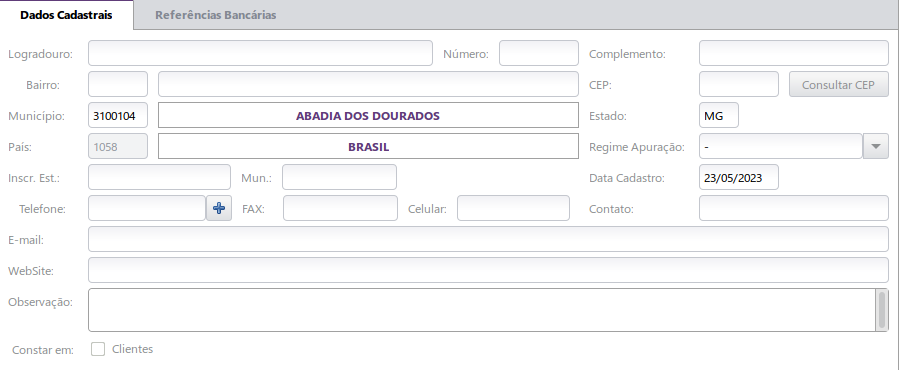Click the Consultar CEP button
The image size is (899, 370).
838,84
